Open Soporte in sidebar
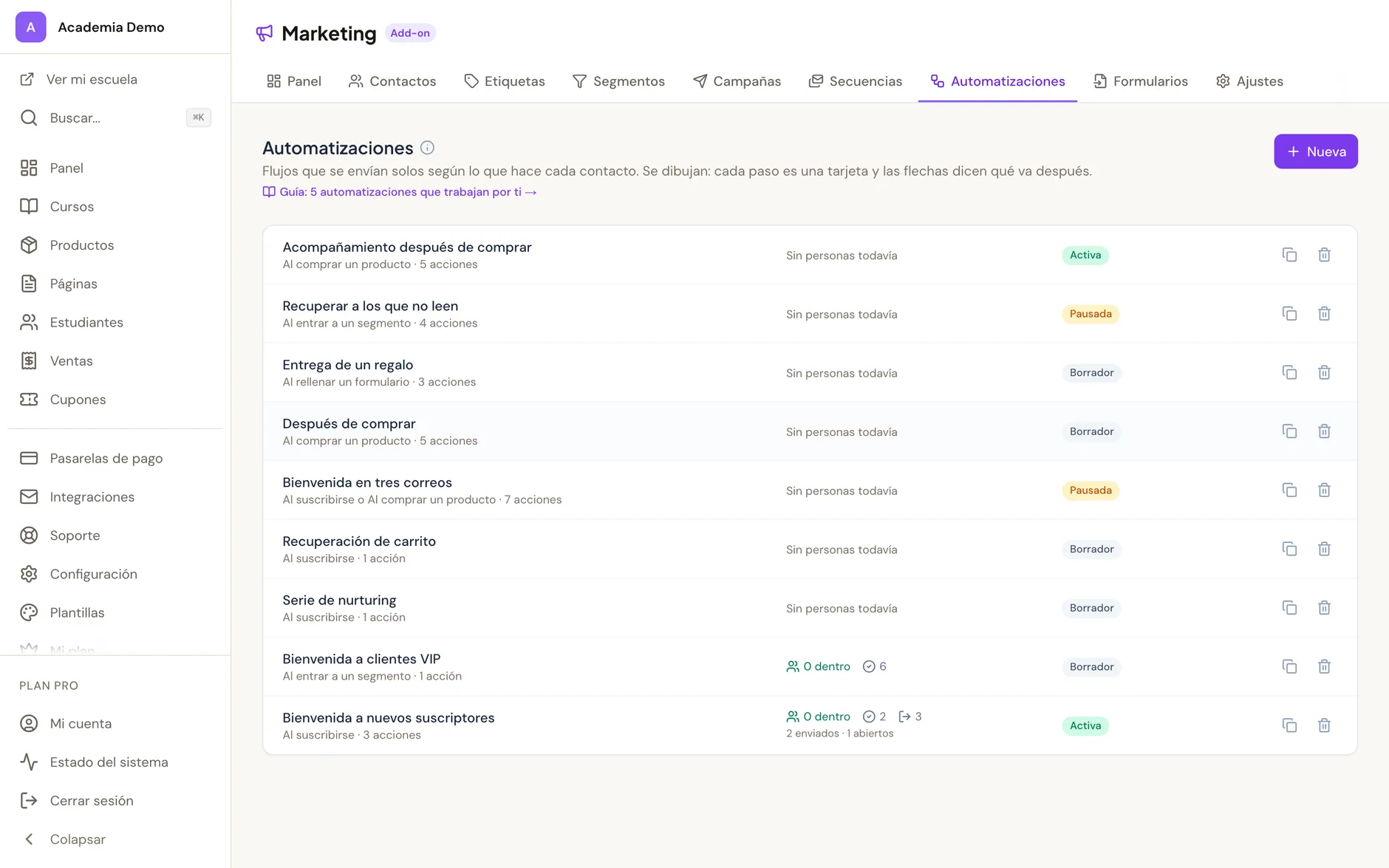The height and width of the screenshot is (868, 1389). pos(115,535)
